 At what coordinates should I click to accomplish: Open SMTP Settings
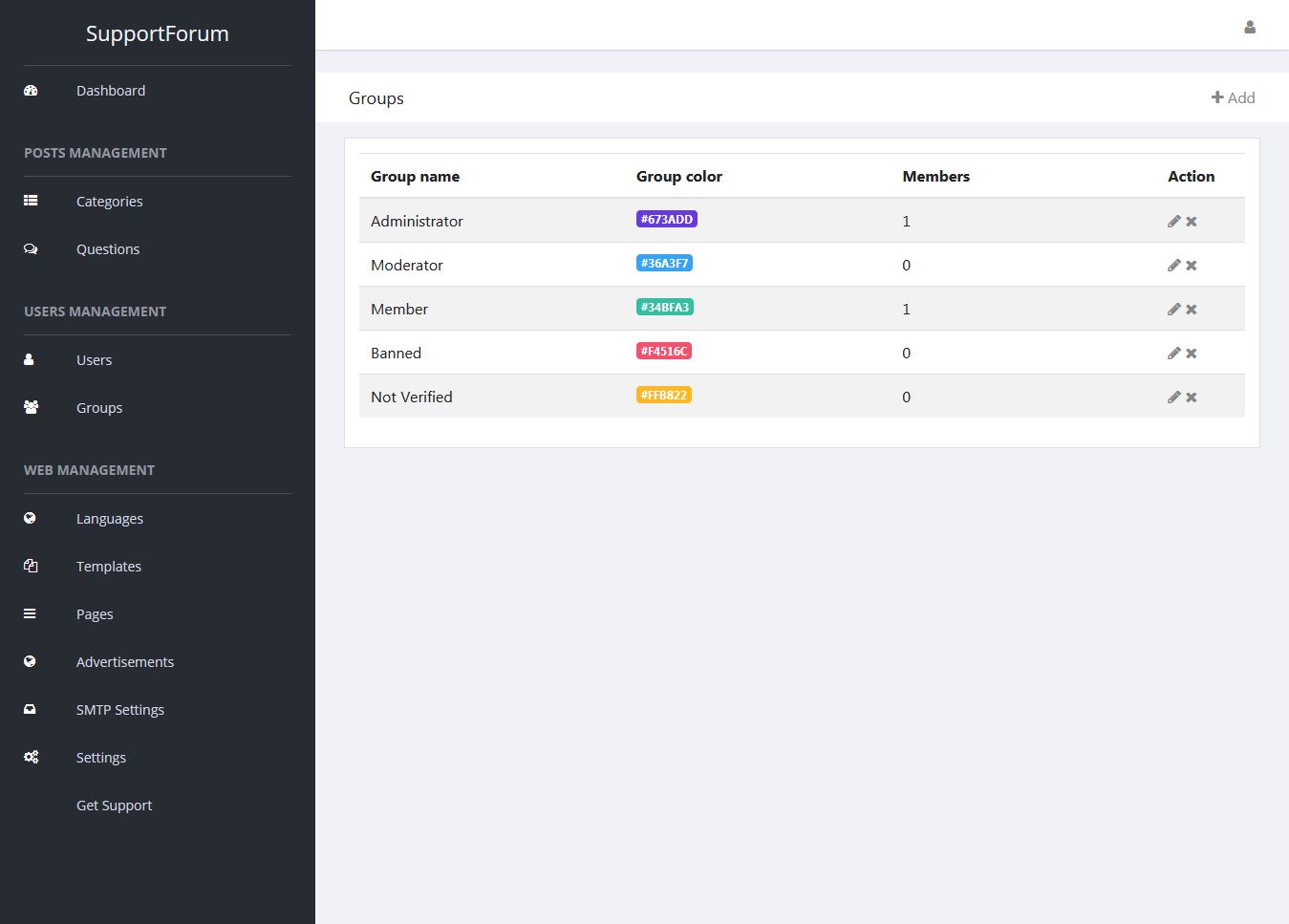click(120, 710)
